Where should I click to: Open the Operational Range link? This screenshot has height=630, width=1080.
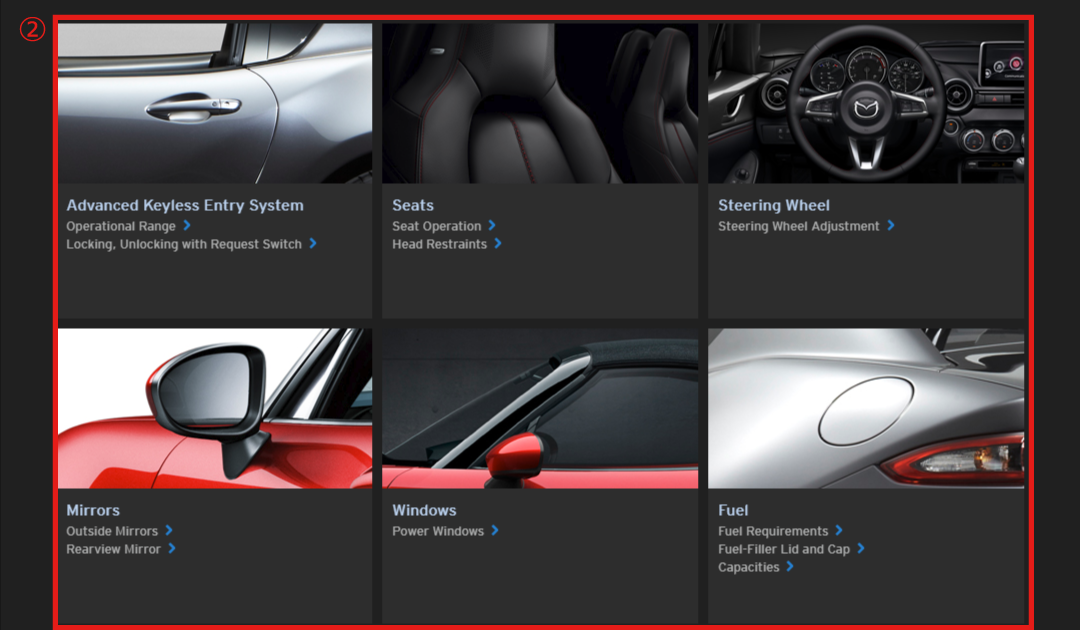click(x=121, y=226)
